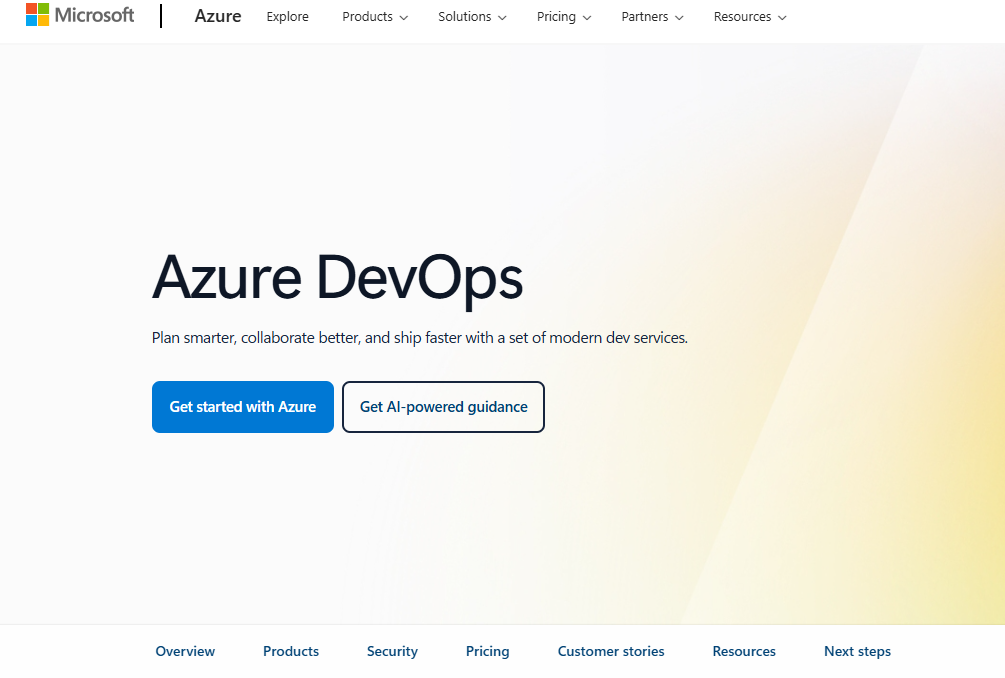Click the Microsoft logo
This screenshot has height=678, width=1005.
[80, 15]
